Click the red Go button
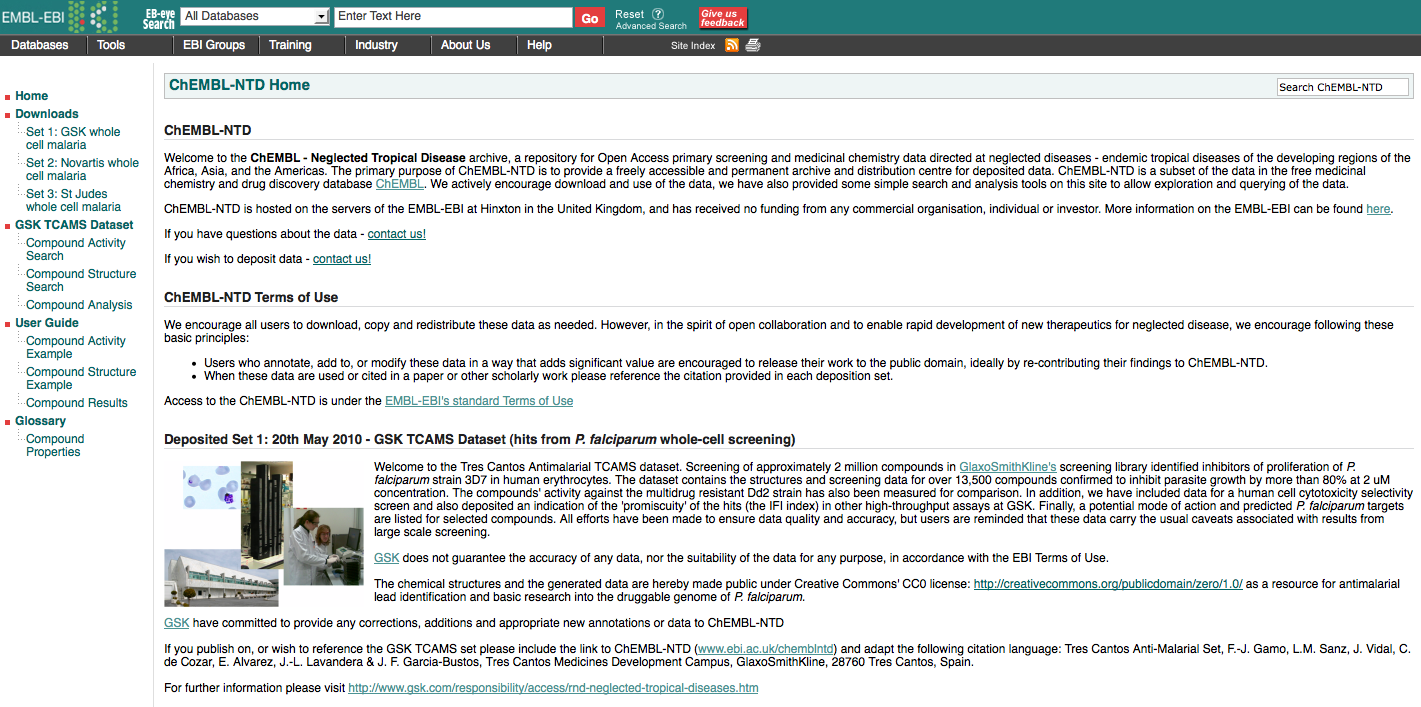Viewport: 1421px width, 707px height. (589, 18)
